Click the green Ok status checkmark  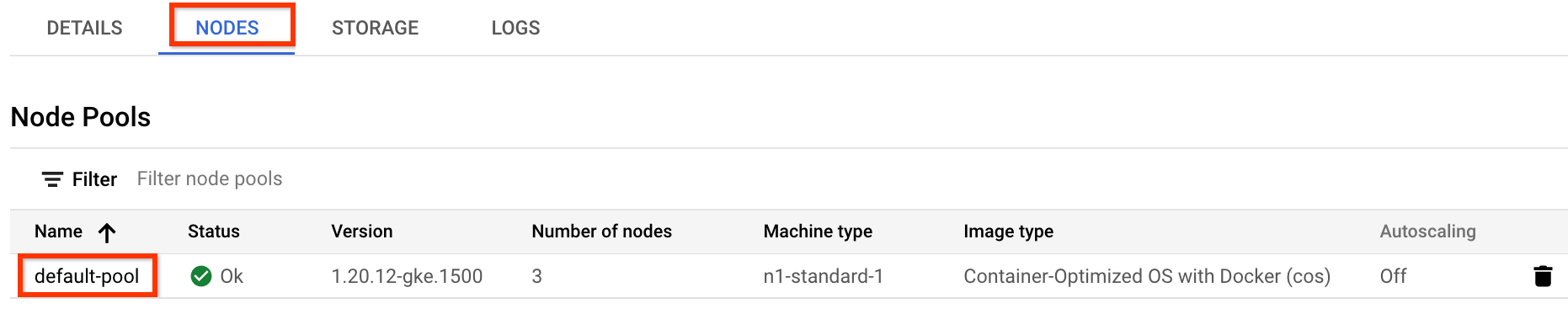pos(201,276)
